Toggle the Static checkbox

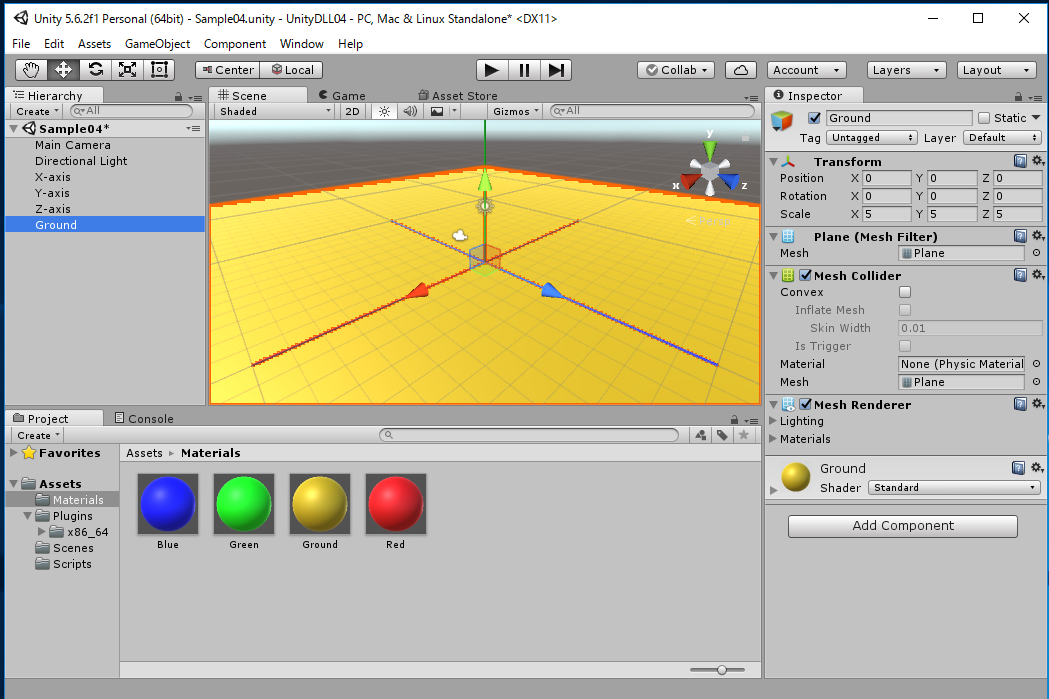pos(984,118)
